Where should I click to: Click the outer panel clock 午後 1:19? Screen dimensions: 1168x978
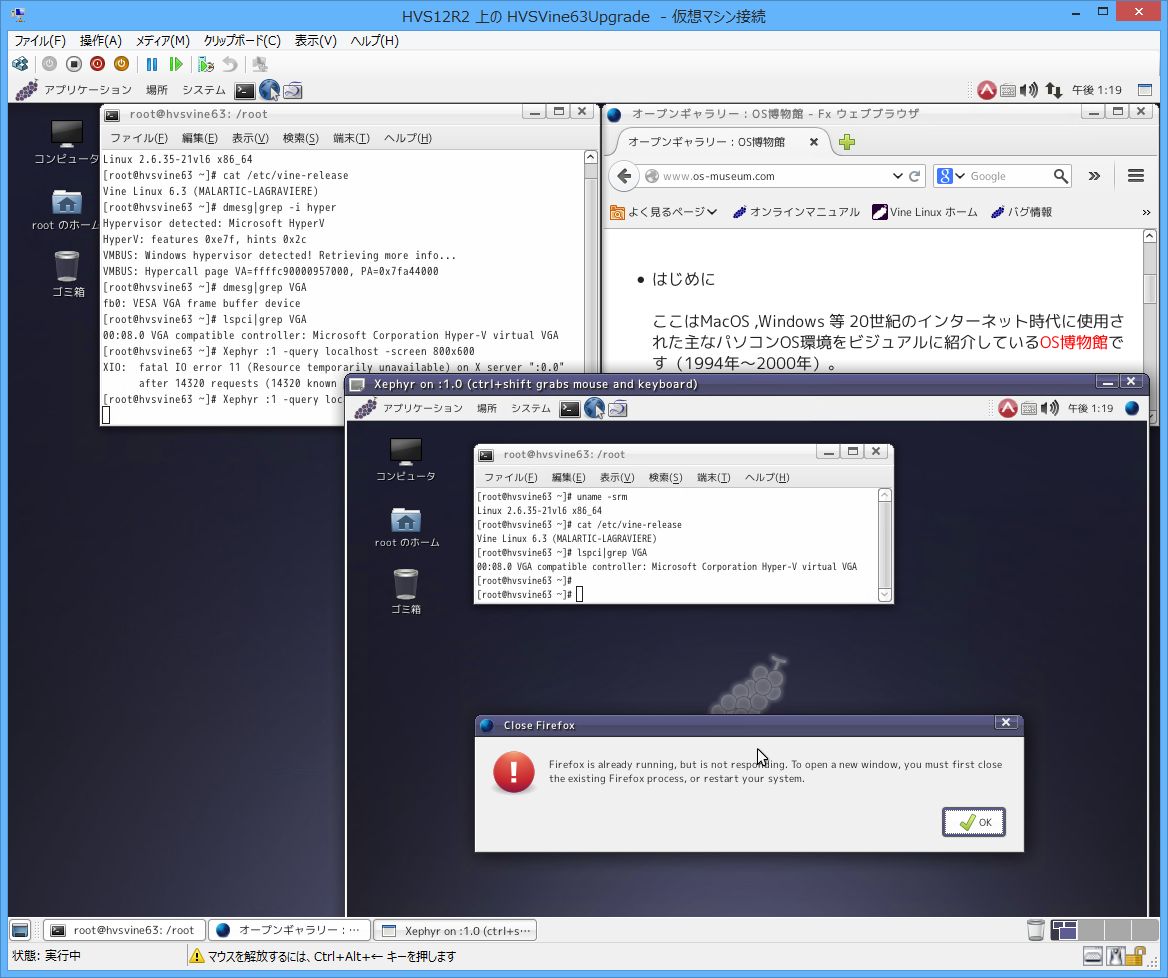1096,90
